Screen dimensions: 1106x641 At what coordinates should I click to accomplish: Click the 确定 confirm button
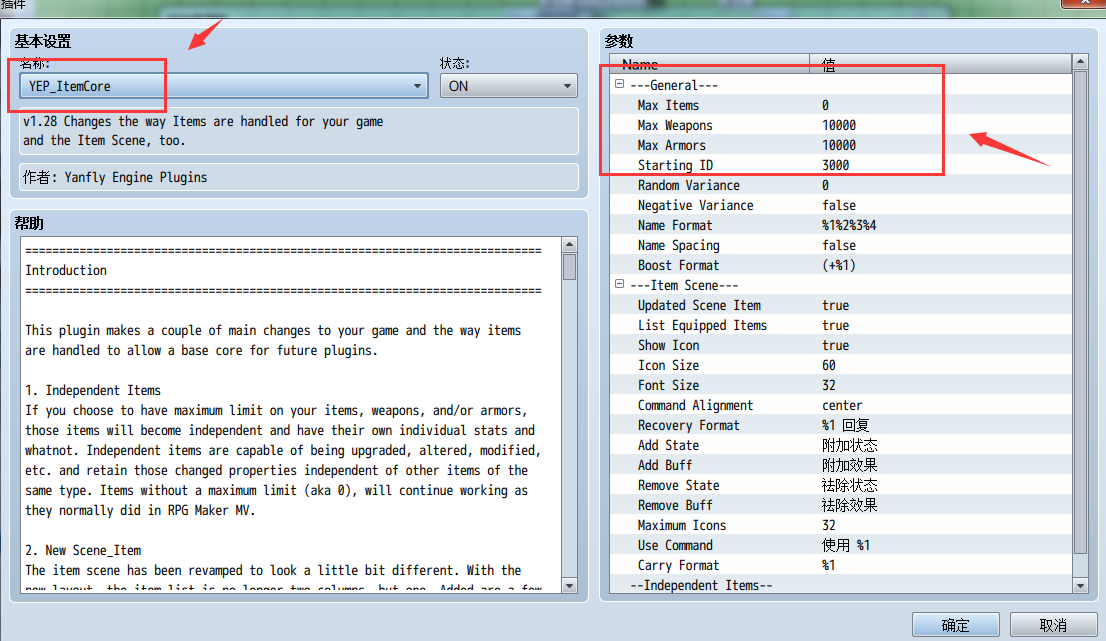click(x=955, y=625)
